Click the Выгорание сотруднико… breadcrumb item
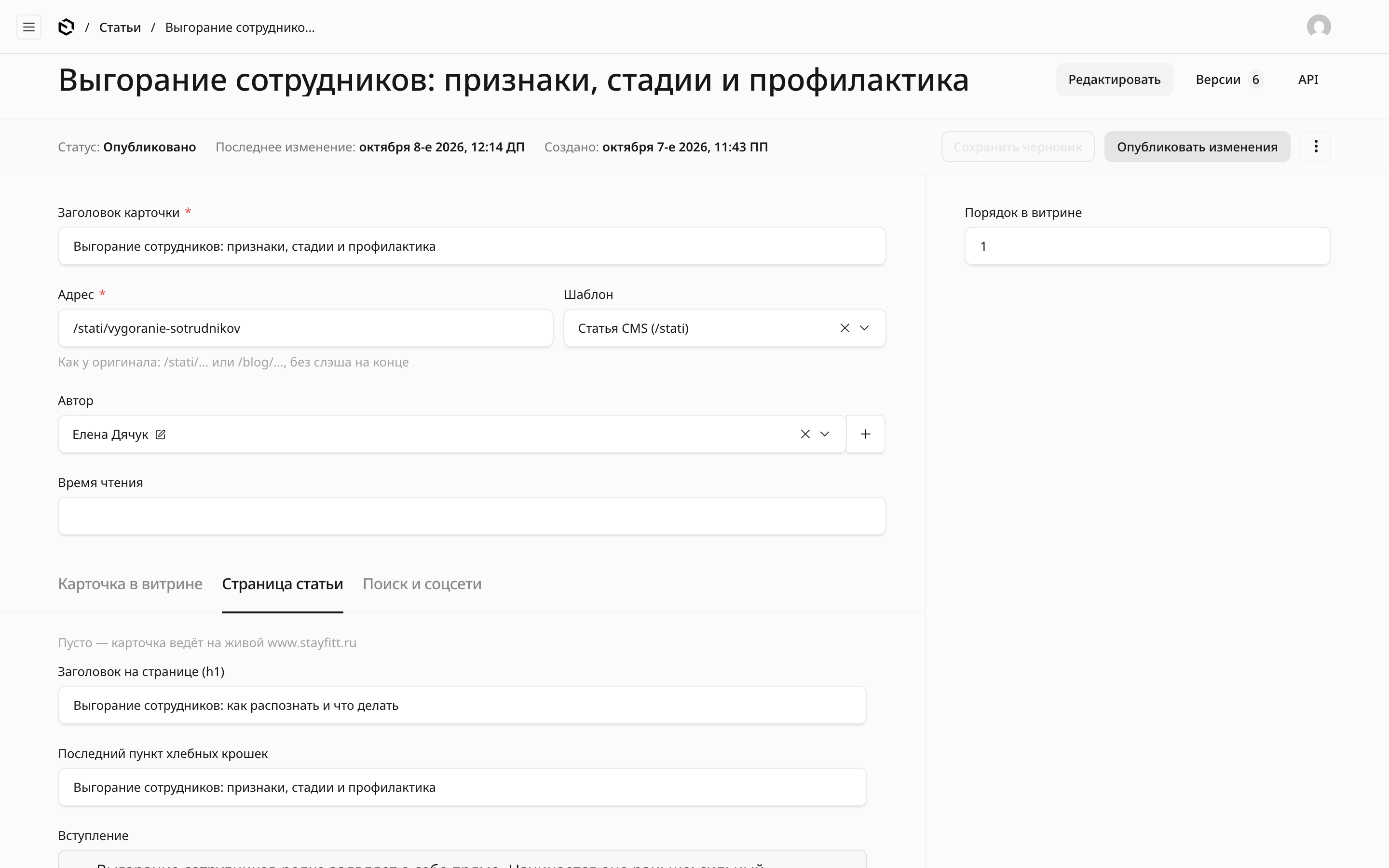The image size is (1389, 868). point(240,27)
